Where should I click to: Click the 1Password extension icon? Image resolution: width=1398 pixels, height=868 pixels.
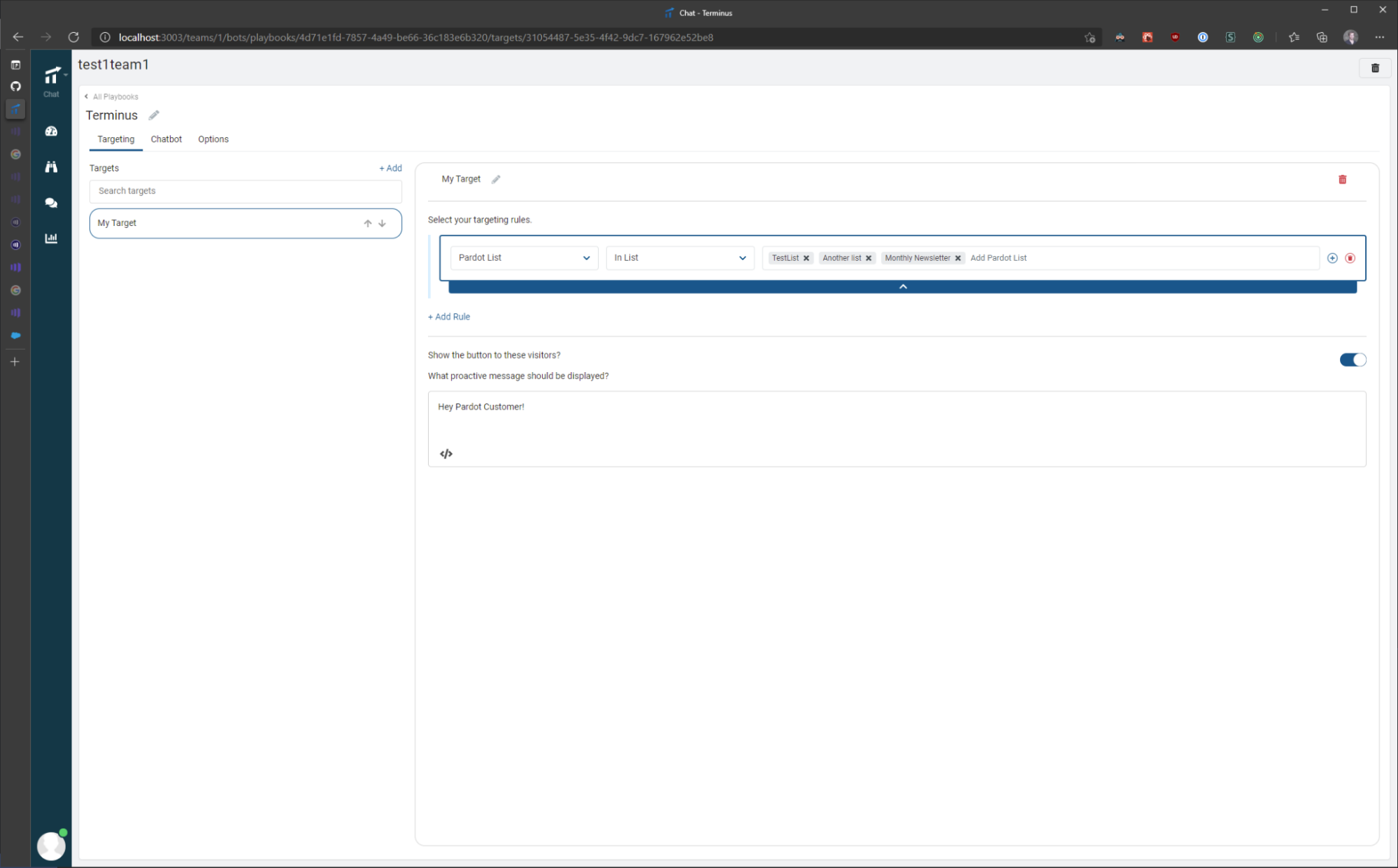[1203, 37]
